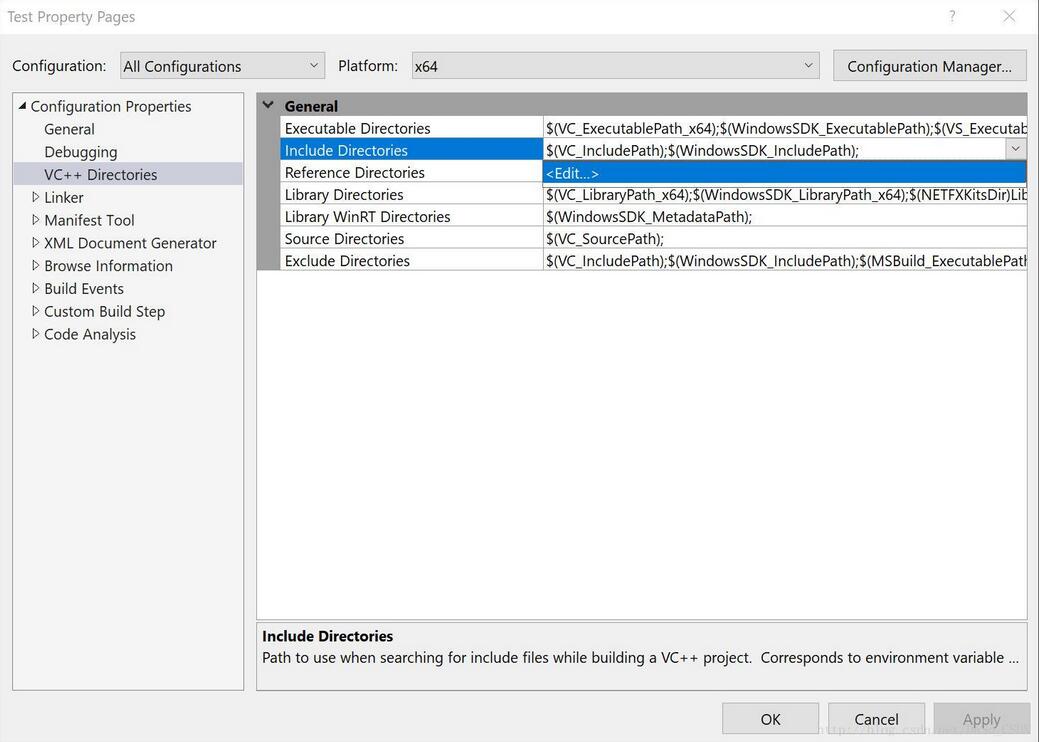
Task: Click Build Events tree label
Action: coord(83,289)
